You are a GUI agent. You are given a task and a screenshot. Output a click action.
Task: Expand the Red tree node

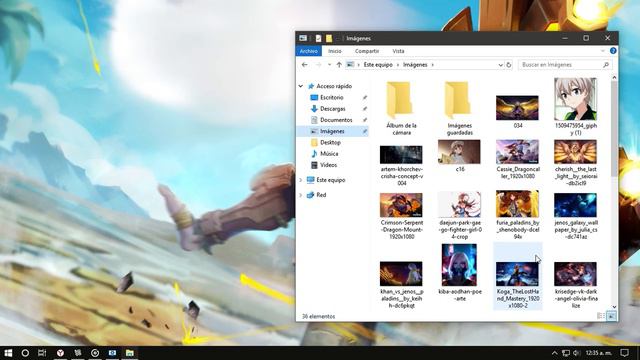[301, 195]
